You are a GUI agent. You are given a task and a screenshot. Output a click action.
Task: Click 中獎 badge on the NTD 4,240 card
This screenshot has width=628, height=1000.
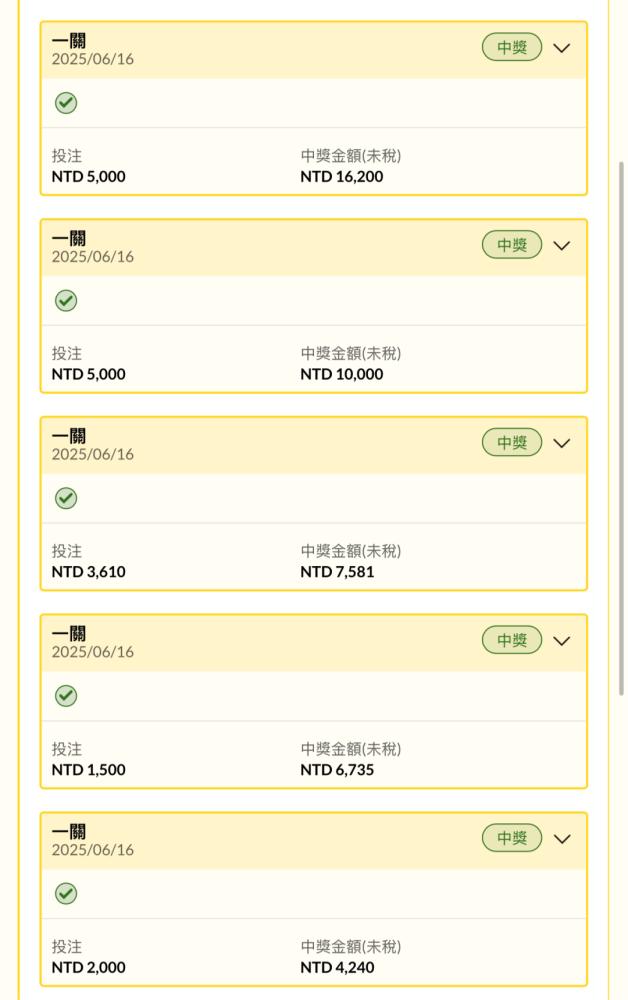[512, 838]
